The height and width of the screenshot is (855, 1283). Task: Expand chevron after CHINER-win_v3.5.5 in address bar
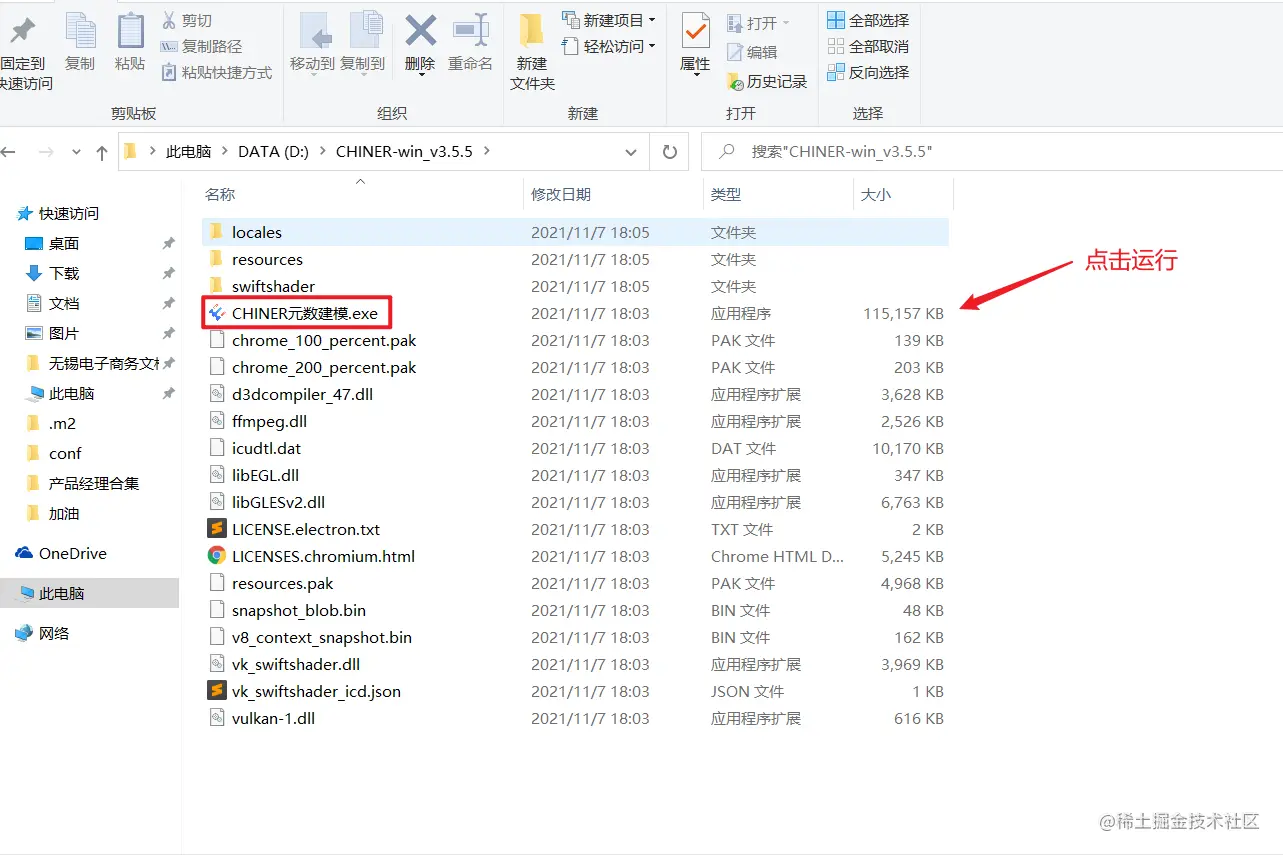pos(487,152)
